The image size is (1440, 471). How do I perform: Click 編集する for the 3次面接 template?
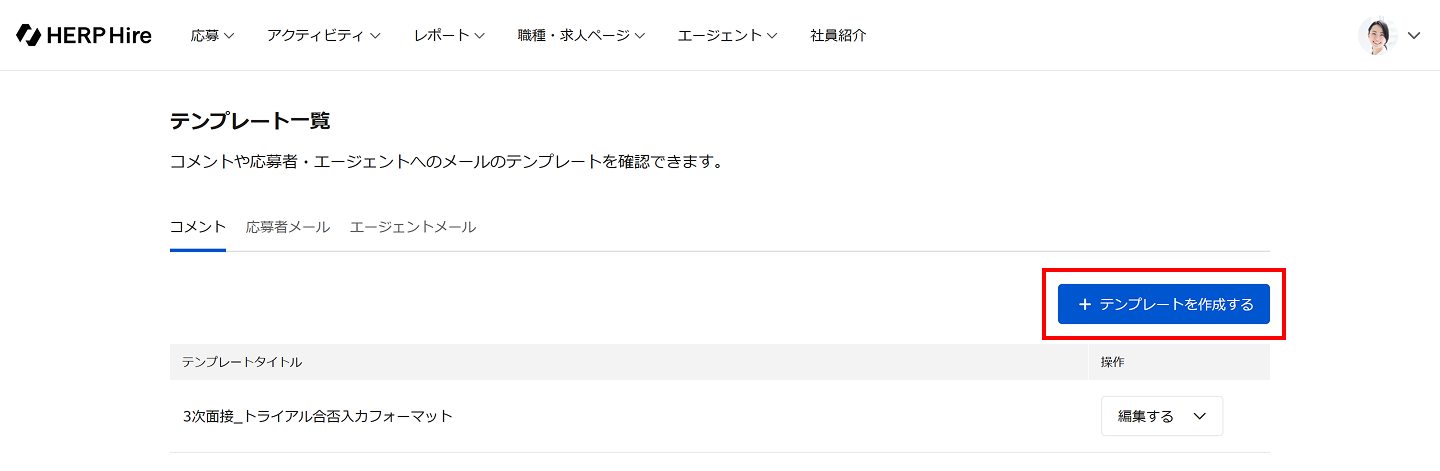(x=1146, y=416)
